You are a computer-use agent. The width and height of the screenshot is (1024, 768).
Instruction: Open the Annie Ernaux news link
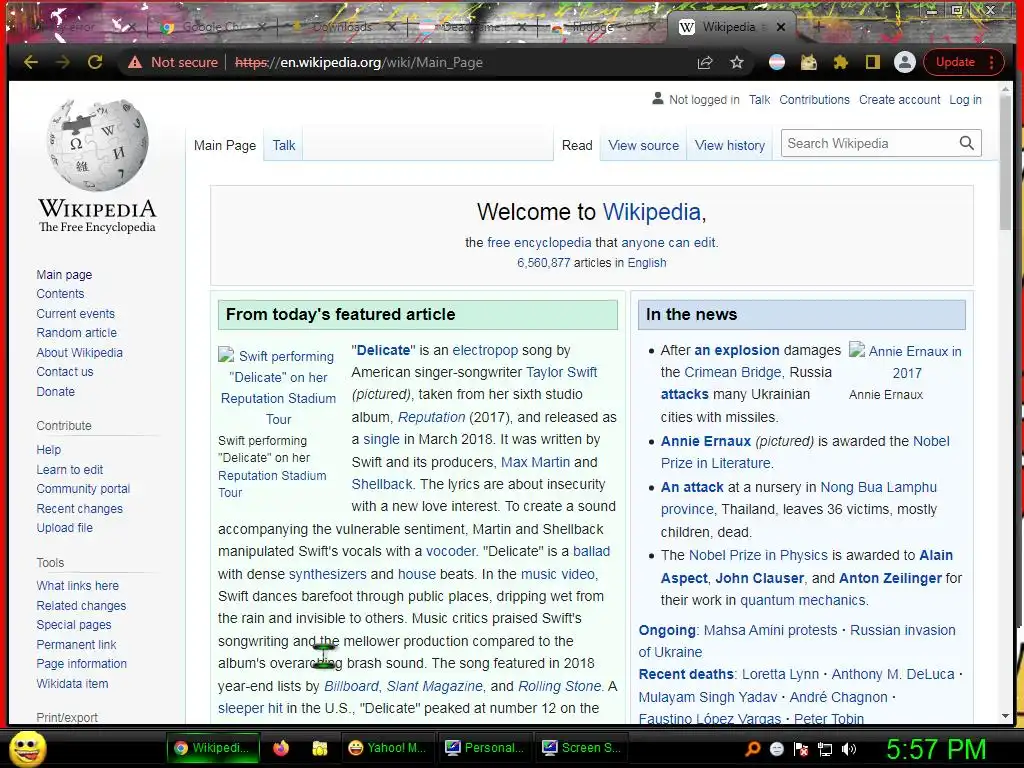[705, 441]
